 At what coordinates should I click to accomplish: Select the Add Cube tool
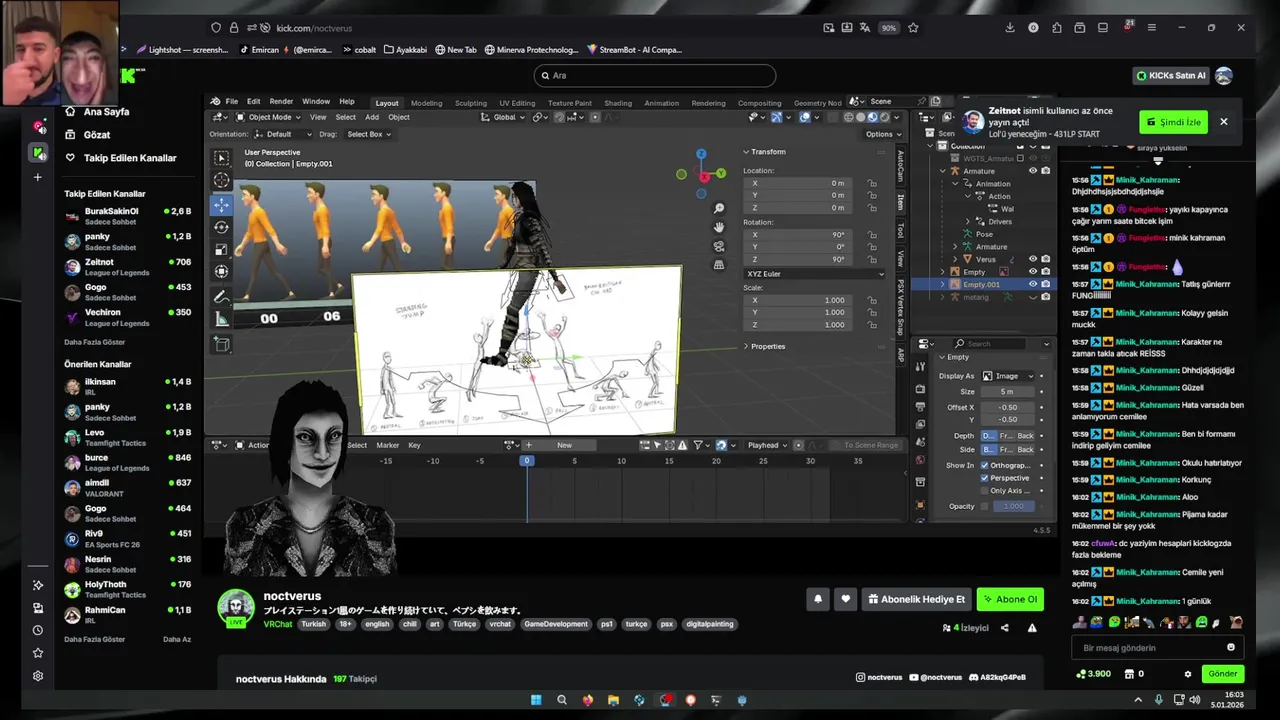pyautogui.click(x=221, y=345)
